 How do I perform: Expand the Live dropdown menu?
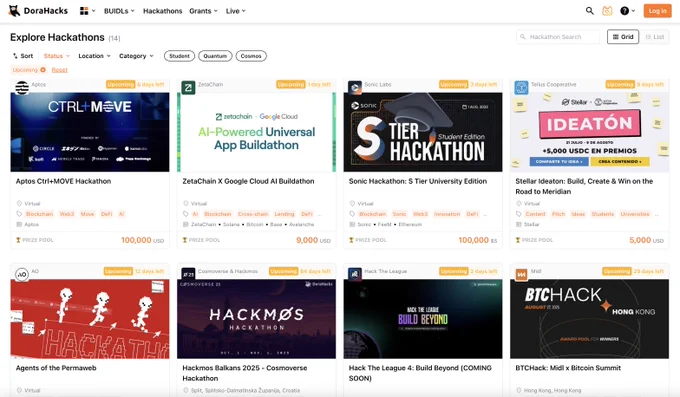[235, 11]
